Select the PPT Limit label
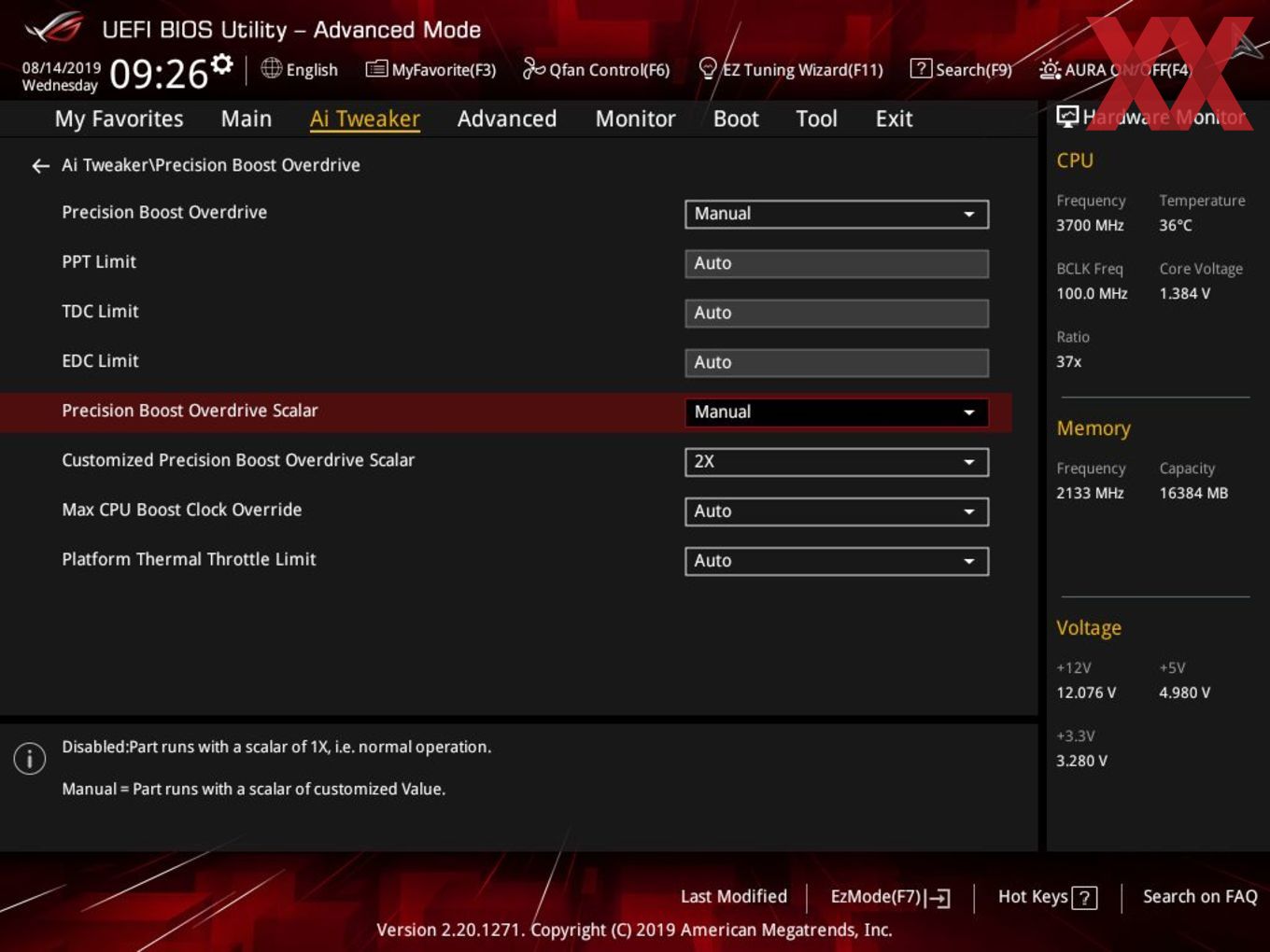Image resolution: width=1270 pixels, height=952 pixels. click(99, 262)
